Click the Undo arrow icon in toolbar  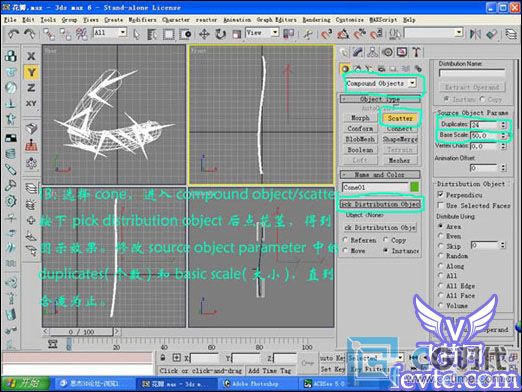coord(13,34)
